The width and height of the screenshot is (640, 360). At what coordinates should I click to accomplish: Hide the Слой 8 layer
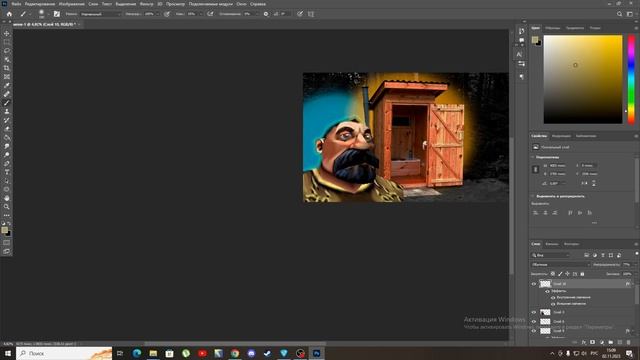tap(534, 322)
